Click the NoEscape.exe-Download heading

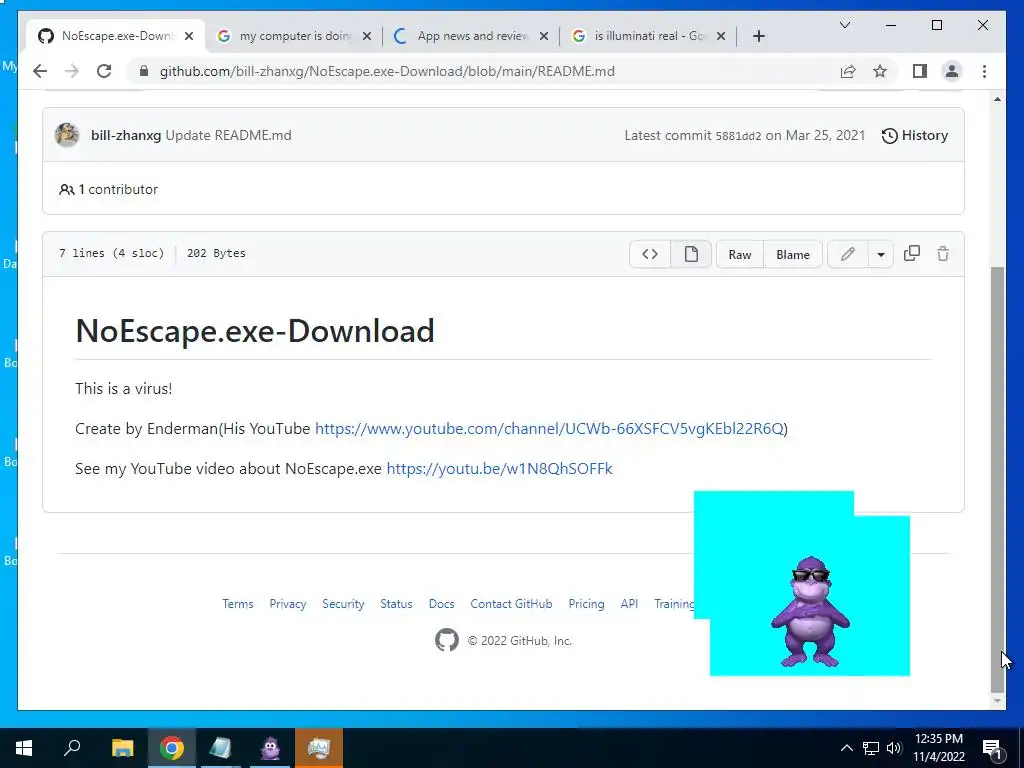(x=255, y=330)
